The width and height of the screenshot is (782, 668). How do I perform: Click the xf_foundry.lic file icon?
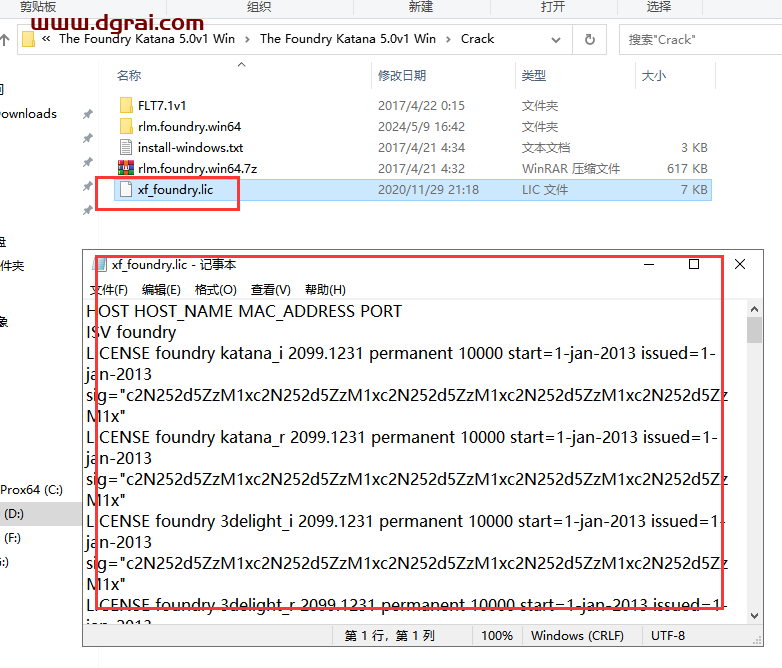point(126,189)
